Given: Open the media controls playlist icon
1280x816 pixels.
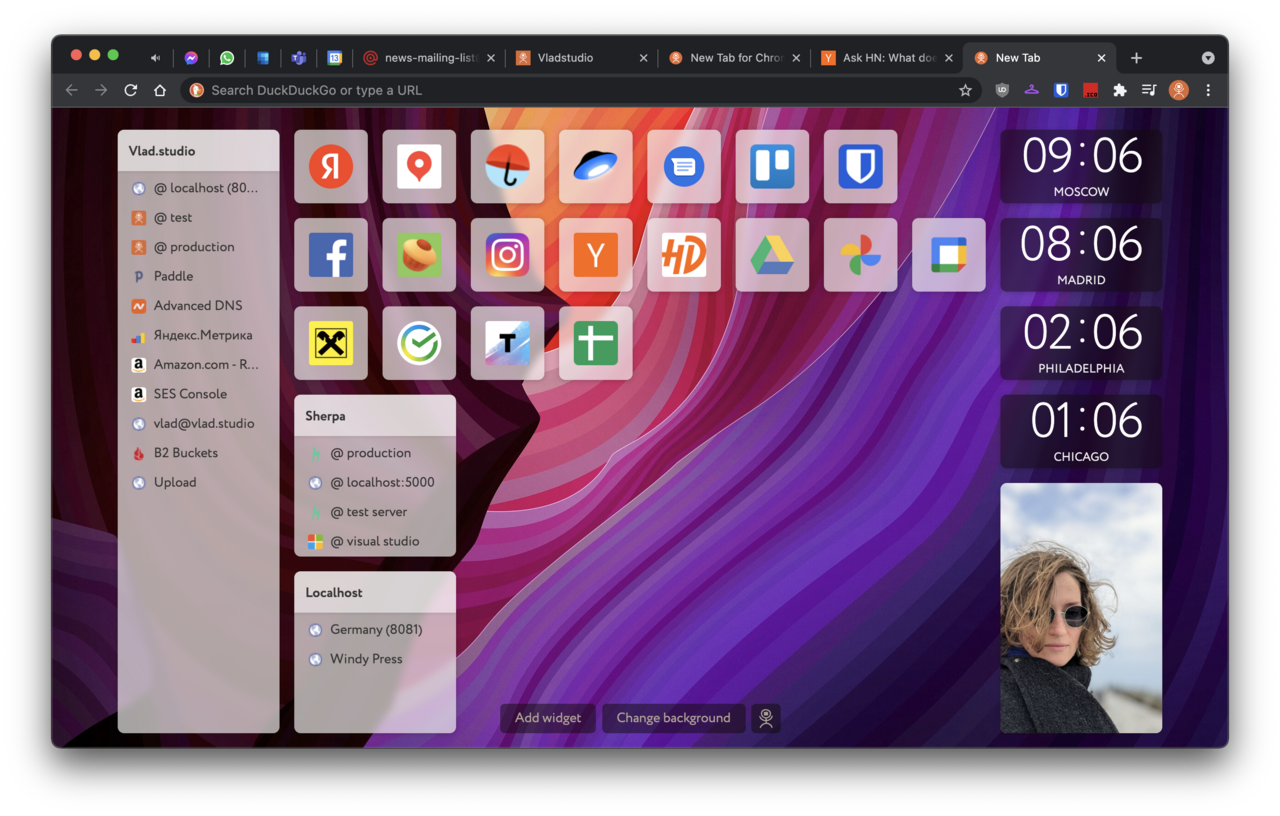Looking at the screenshot, I should 1149,90.
